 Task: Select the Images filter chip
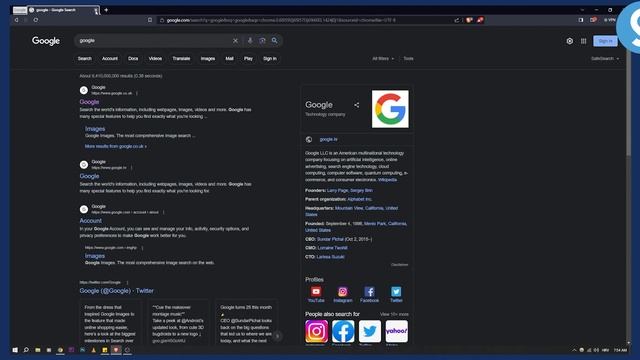208,59
